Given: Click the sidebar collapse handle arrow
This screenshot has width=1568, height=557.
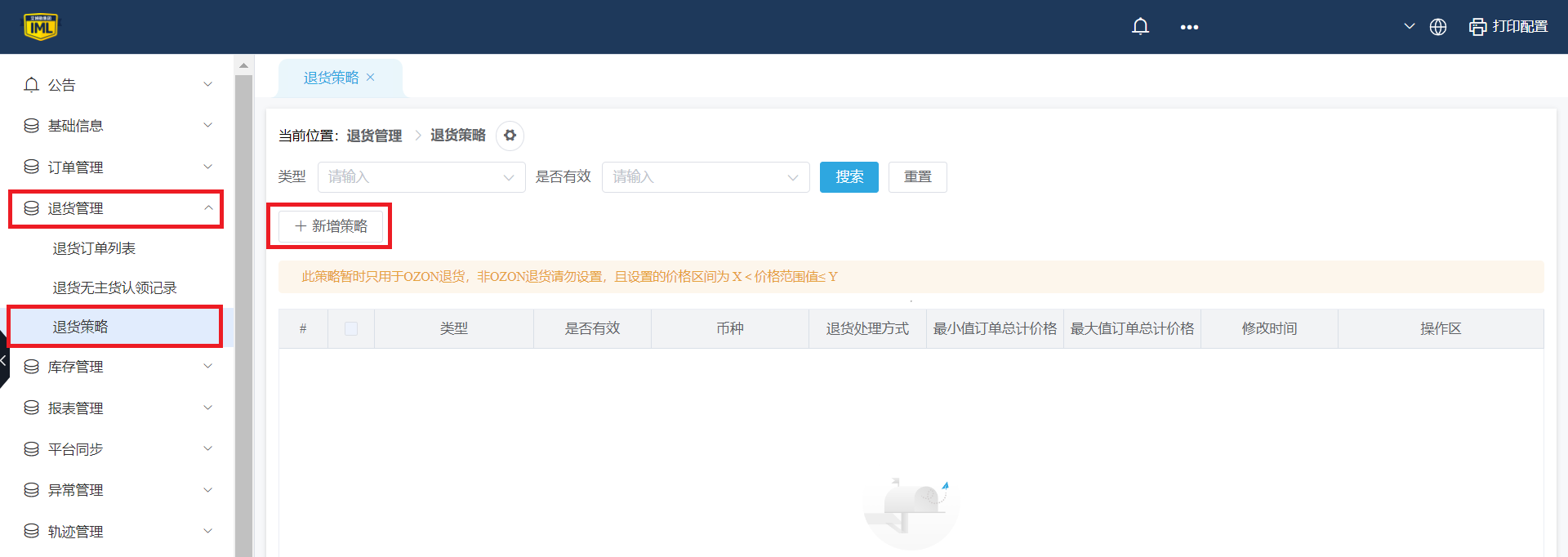Looking at the screenshot, I should [3, 359].
